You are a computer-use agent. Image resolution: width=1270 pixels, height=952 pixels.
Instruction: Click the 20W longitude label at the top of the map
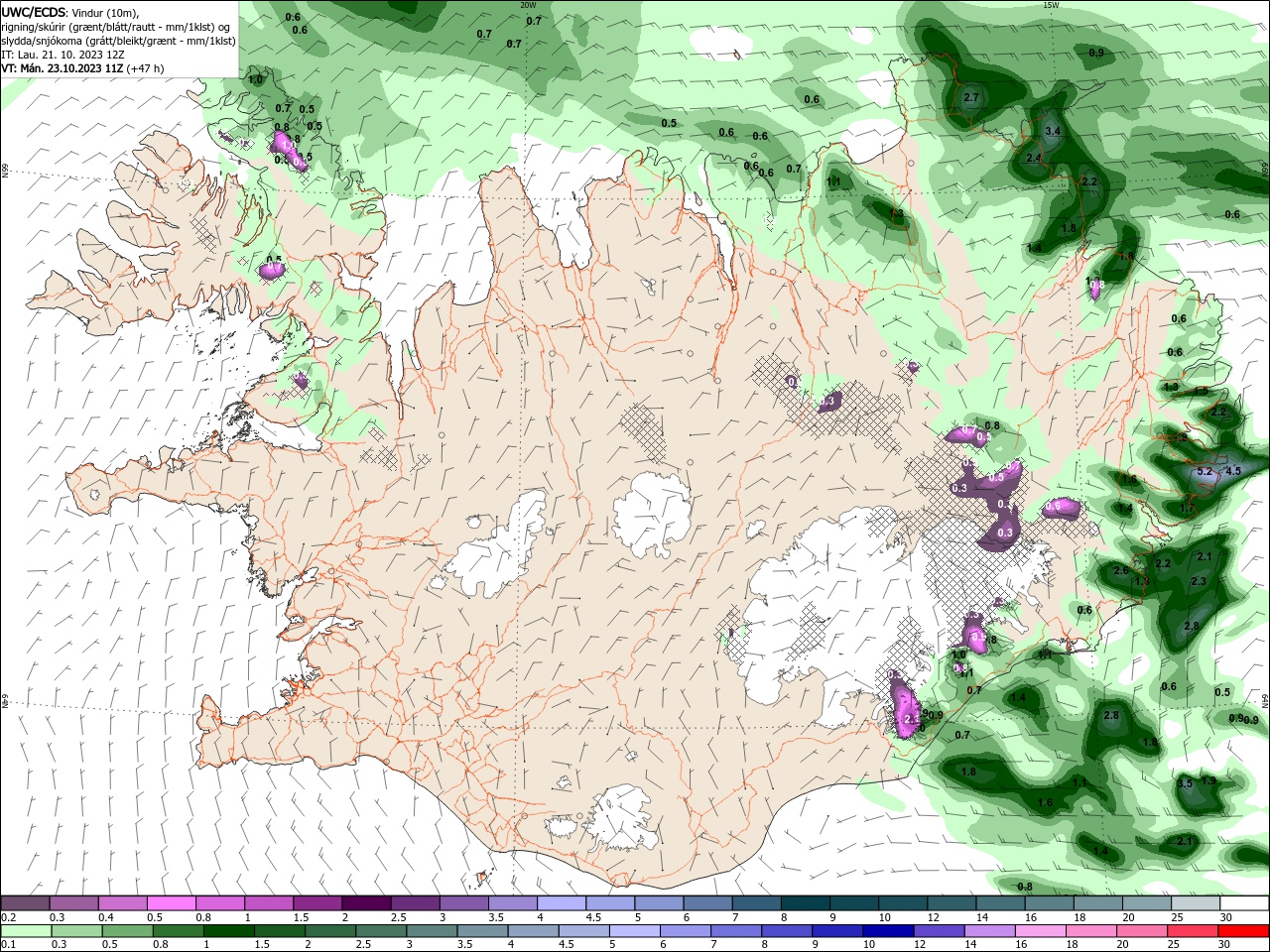pos(528,5)
